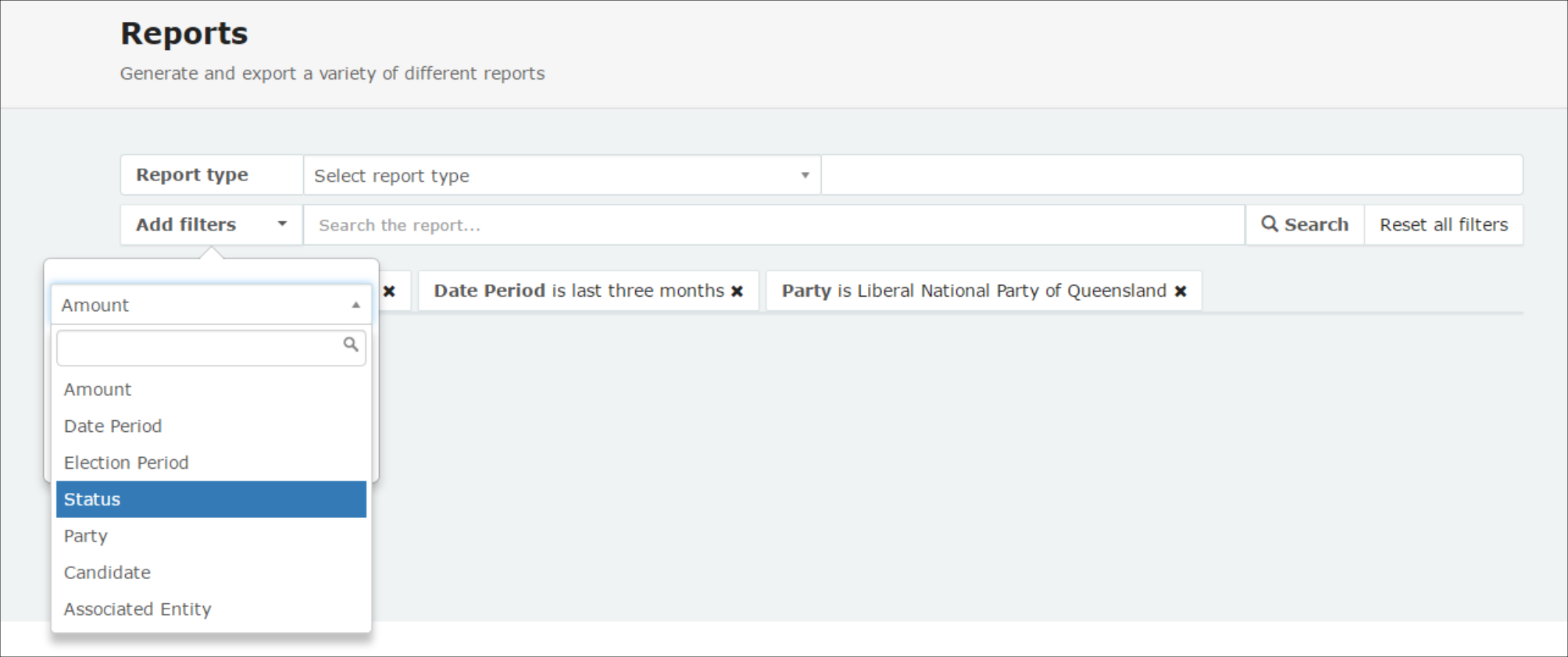
Task: Choose Party from the filter list
Action: click(x=211, y=536)
